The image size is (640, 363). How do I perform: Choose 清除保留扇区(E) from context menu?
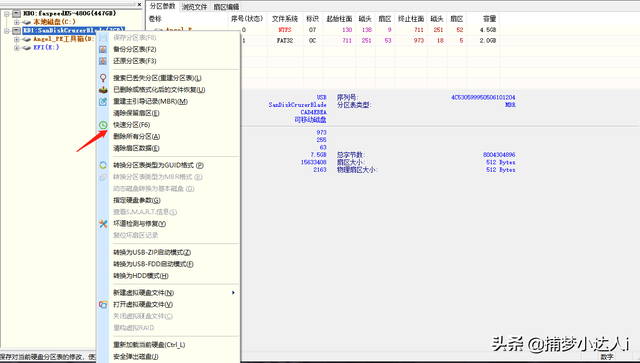[136, 113]
